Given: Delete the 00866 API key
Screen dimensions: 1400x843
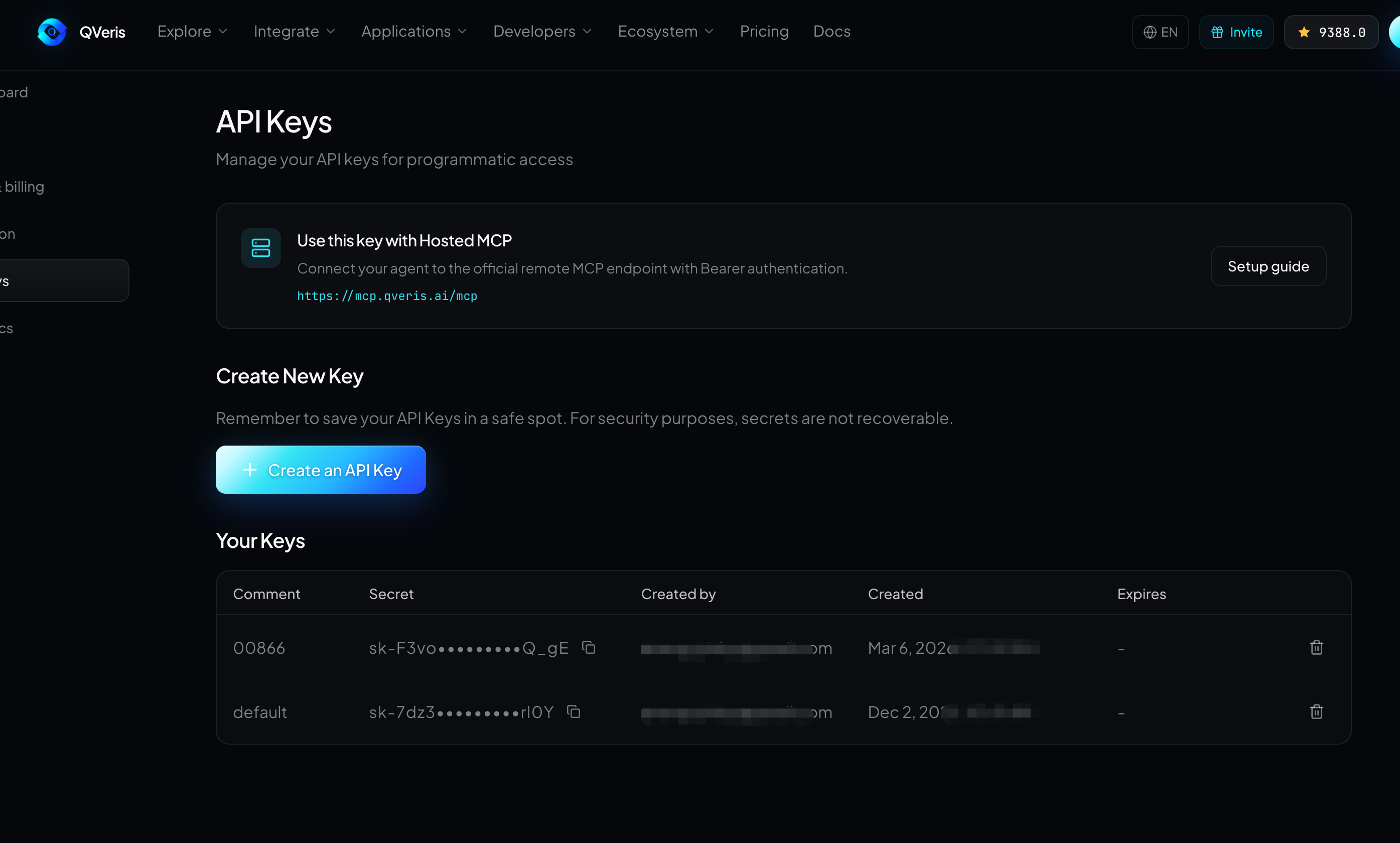Looking at the screenshot, I should click(1316, 648).
